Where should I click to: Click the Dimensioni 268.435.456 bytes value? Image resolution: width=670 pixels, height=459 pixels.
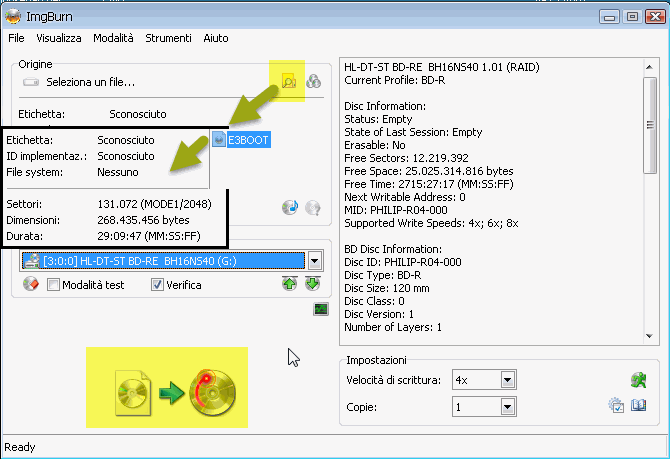143,220
